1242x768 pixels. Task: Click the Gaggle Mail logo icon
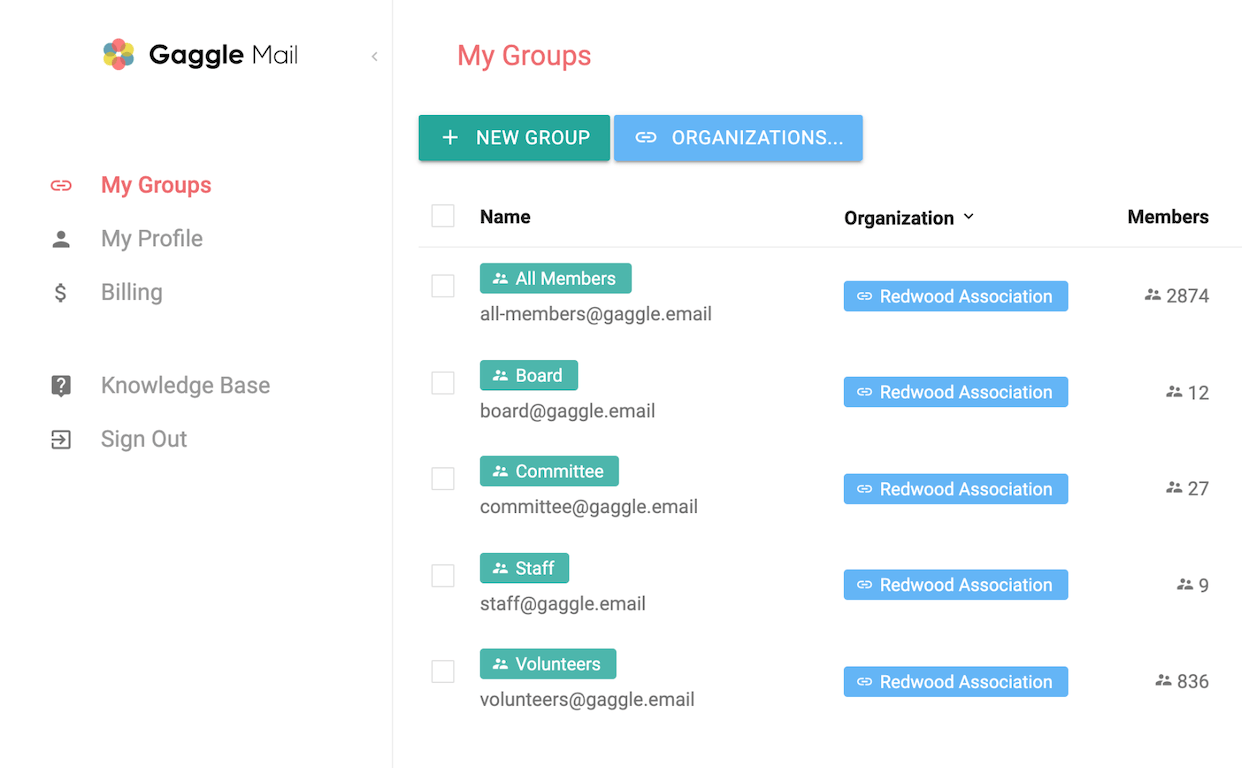tap(119, 54)
